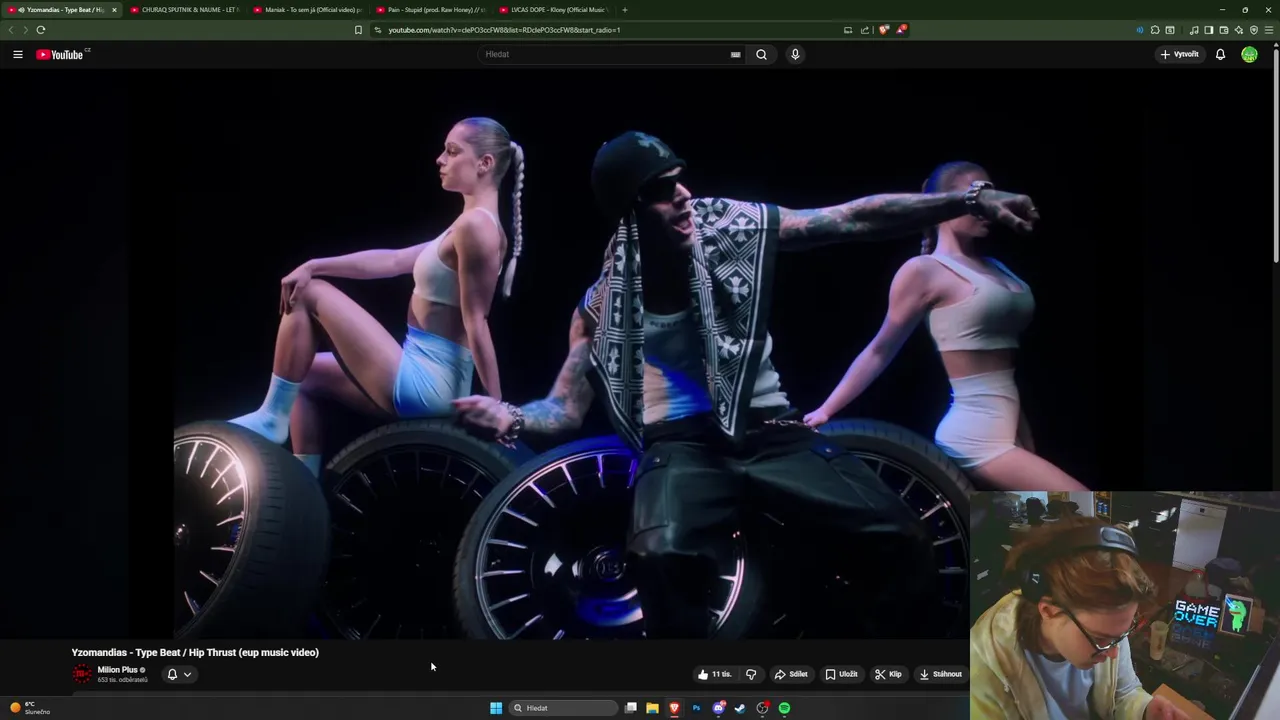Screen dimensions: 1280x720
Task: Open the cast/picture-in-picture icon in address bar
Action: 848,30
